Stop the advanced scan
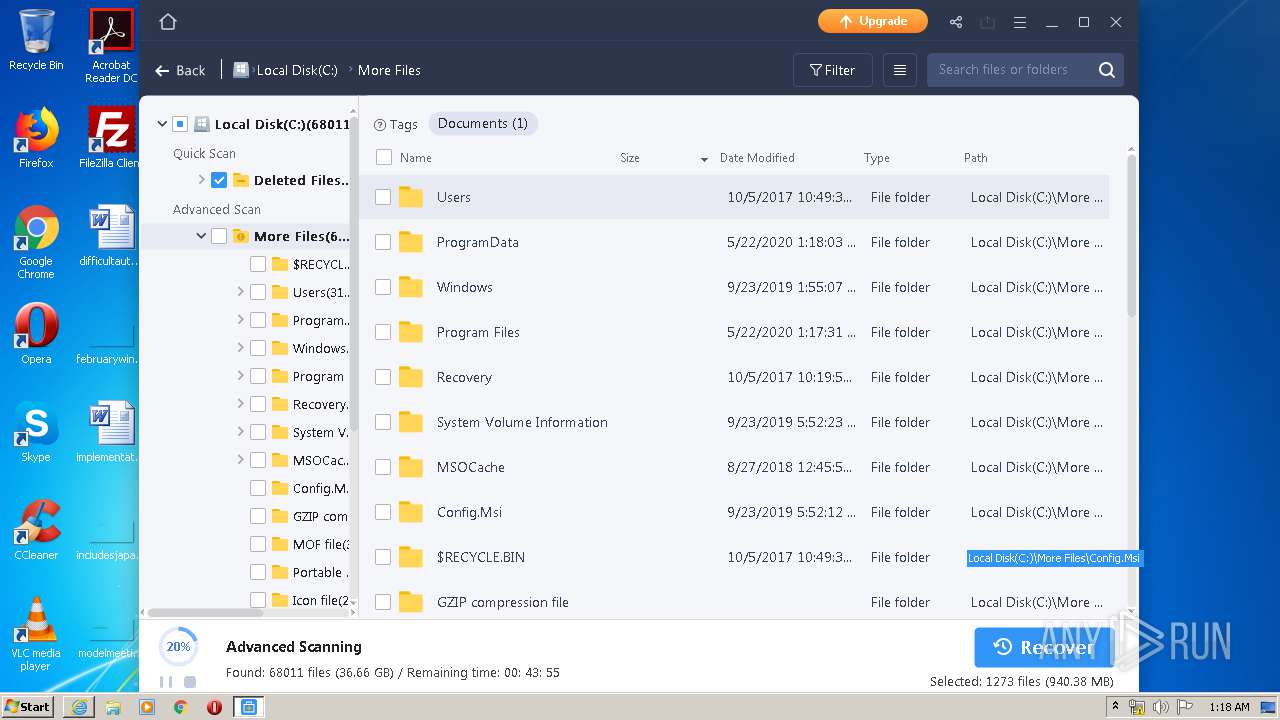The width and height of the screenshot is (1280, 720). (190, 682)
